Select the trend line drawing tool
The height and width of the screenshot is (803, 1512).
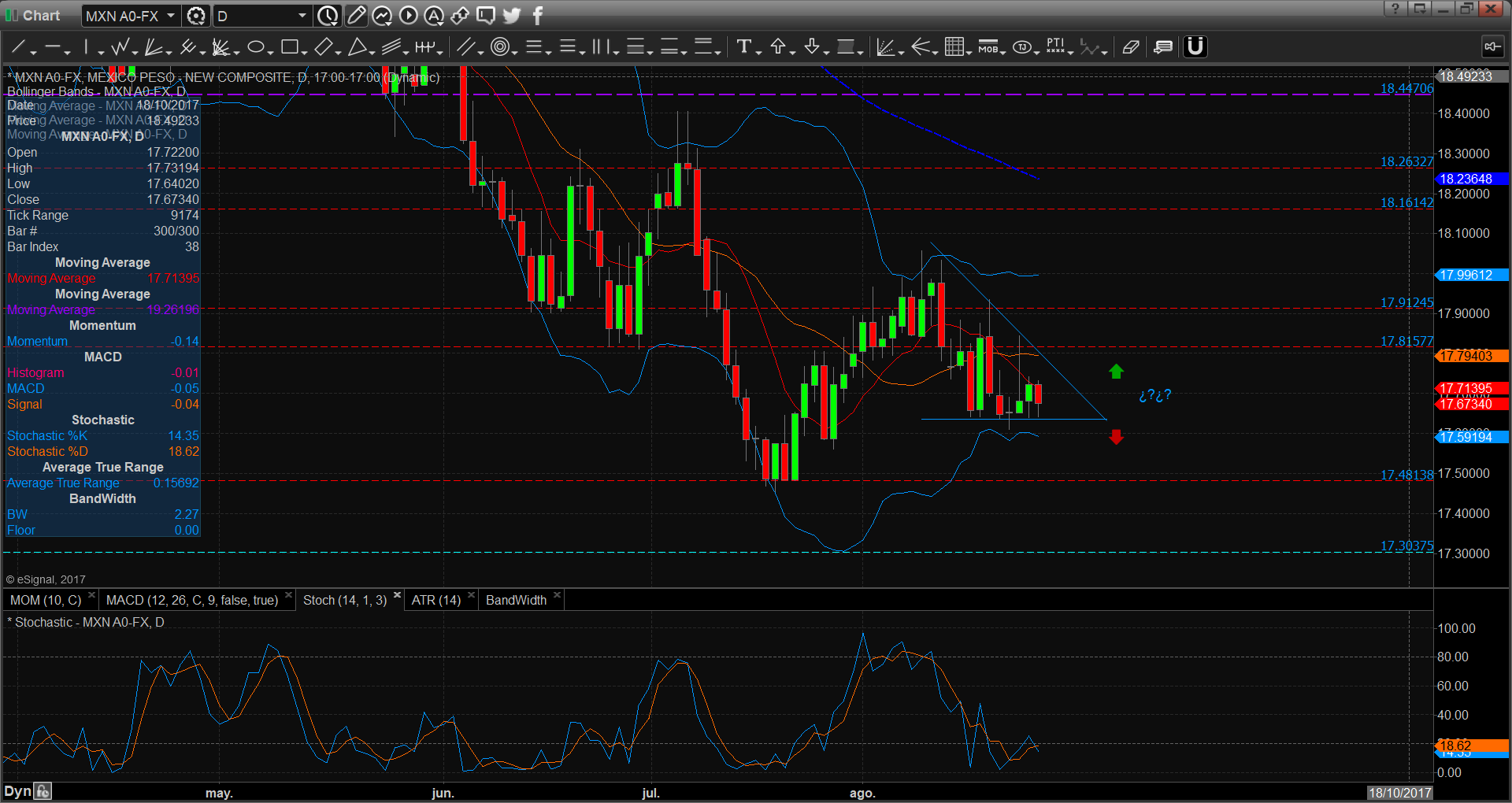pos(18,47)
